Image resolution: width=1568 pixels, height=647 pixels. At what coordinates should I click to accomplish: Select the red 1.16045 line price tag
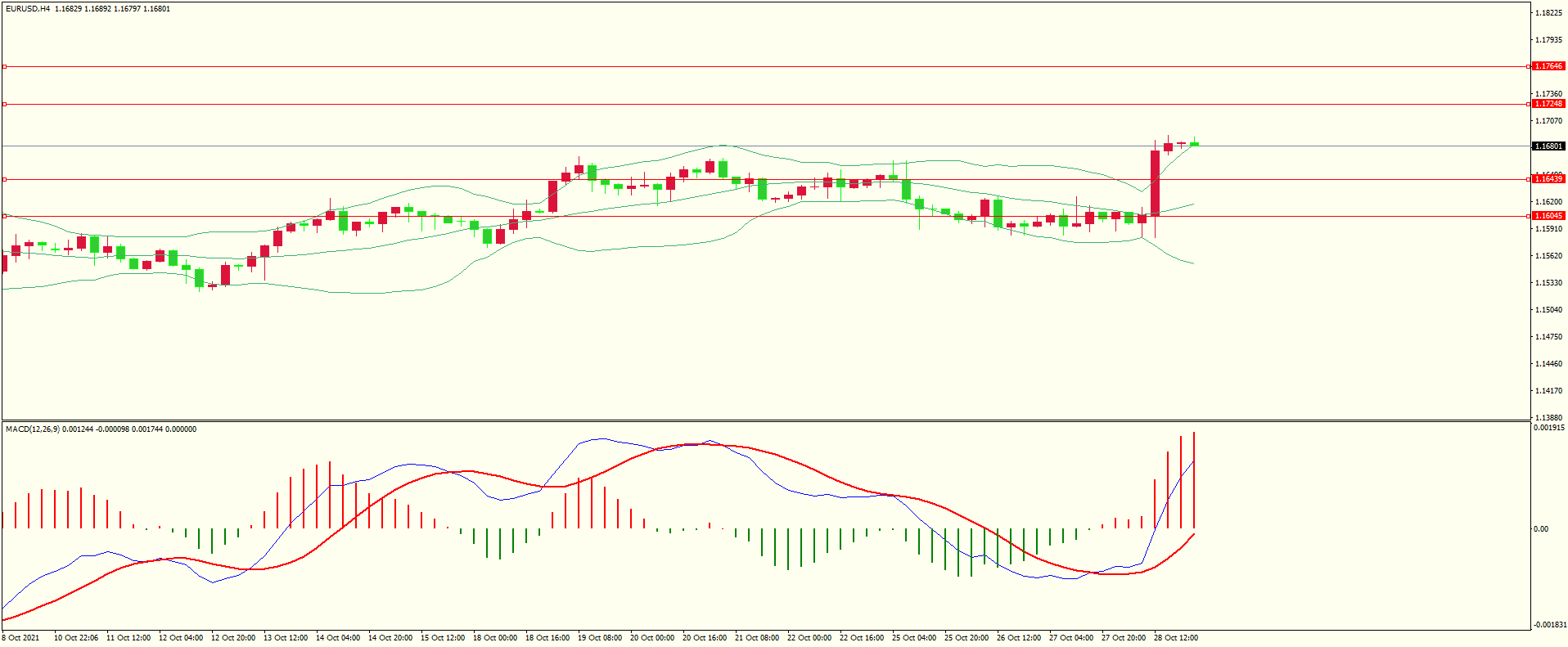(x=1548, y=217)
